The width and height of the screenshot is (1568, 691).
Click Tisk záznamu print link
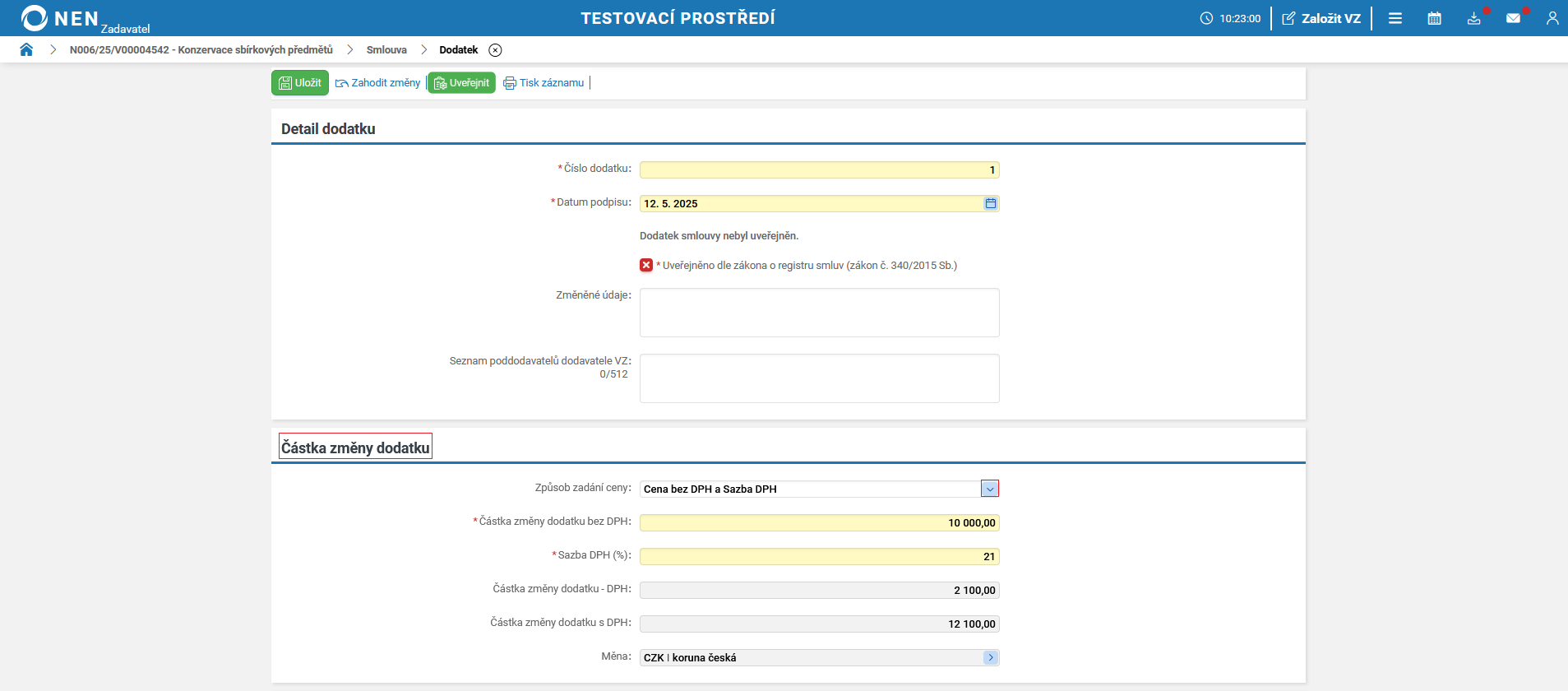tap(543, 83)
